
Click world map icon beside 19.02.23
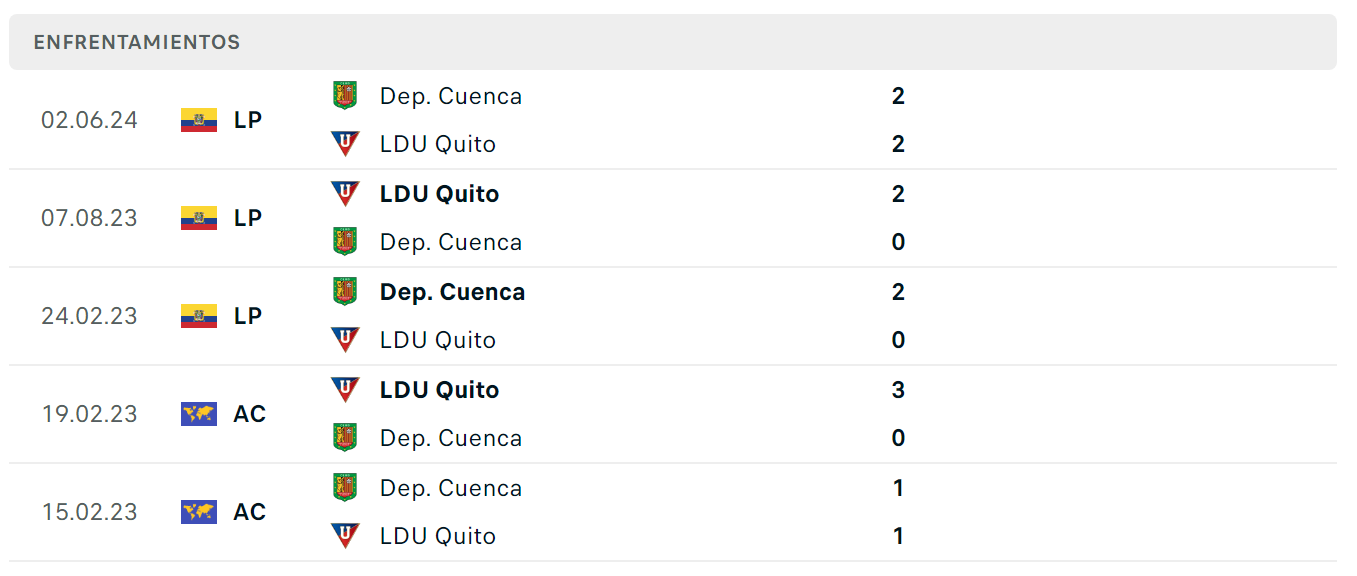(x=199, y=414)
